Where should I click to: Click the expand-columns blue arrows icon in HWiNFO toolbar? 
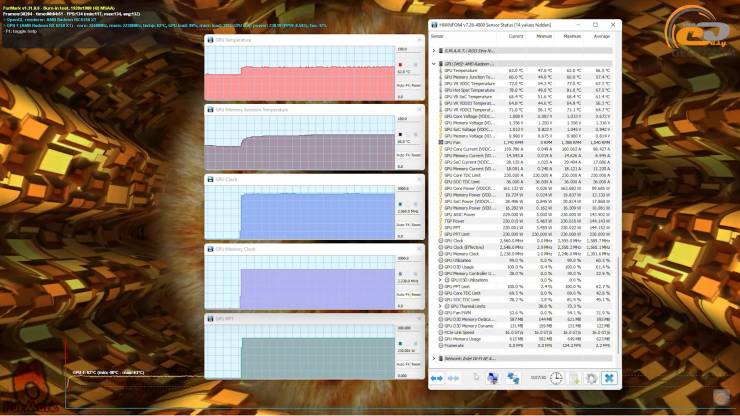click(437, 378)
